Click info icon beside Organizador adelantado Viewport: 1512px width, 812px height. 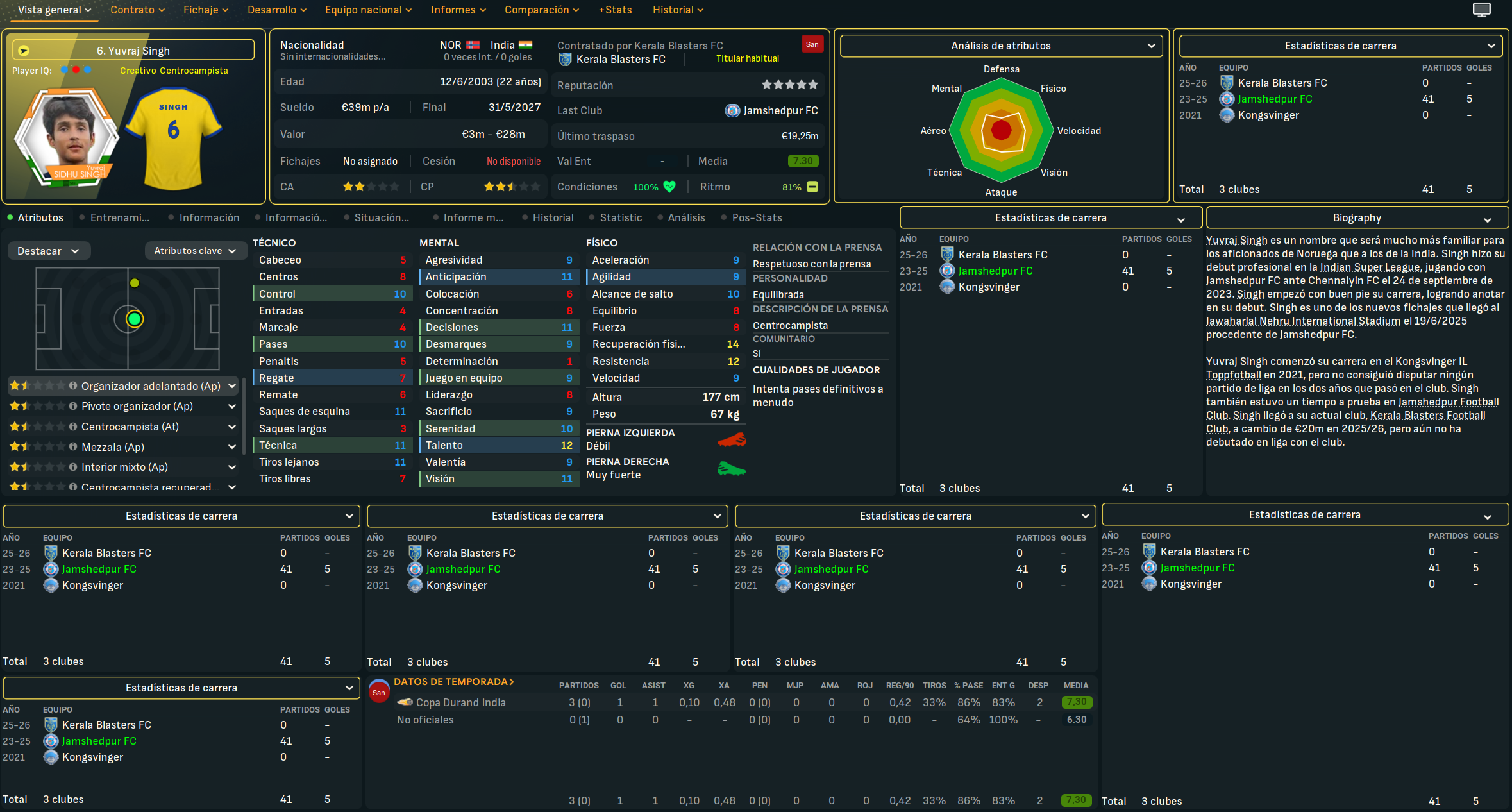click(73, 385)
